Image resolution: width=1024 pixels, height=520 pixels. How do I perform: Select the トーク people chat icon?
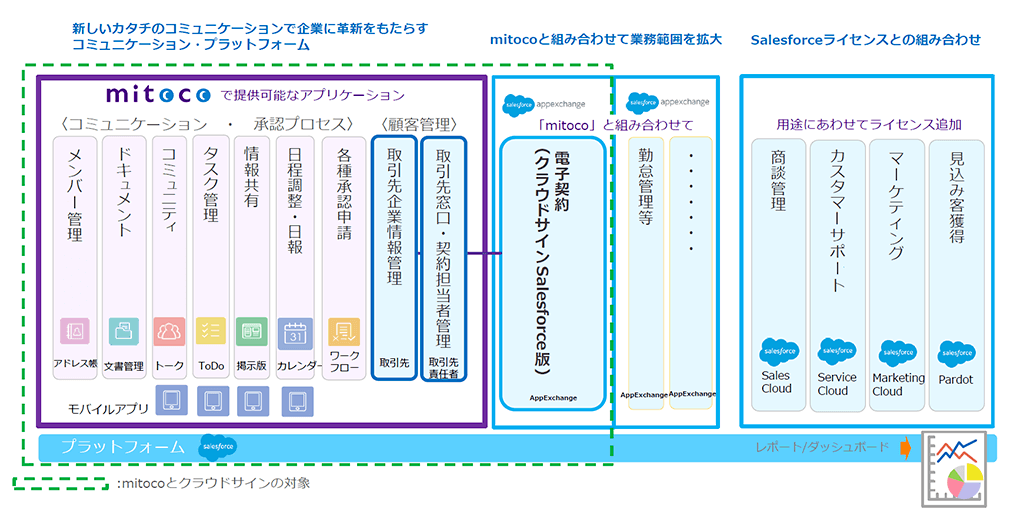point(169,331)
